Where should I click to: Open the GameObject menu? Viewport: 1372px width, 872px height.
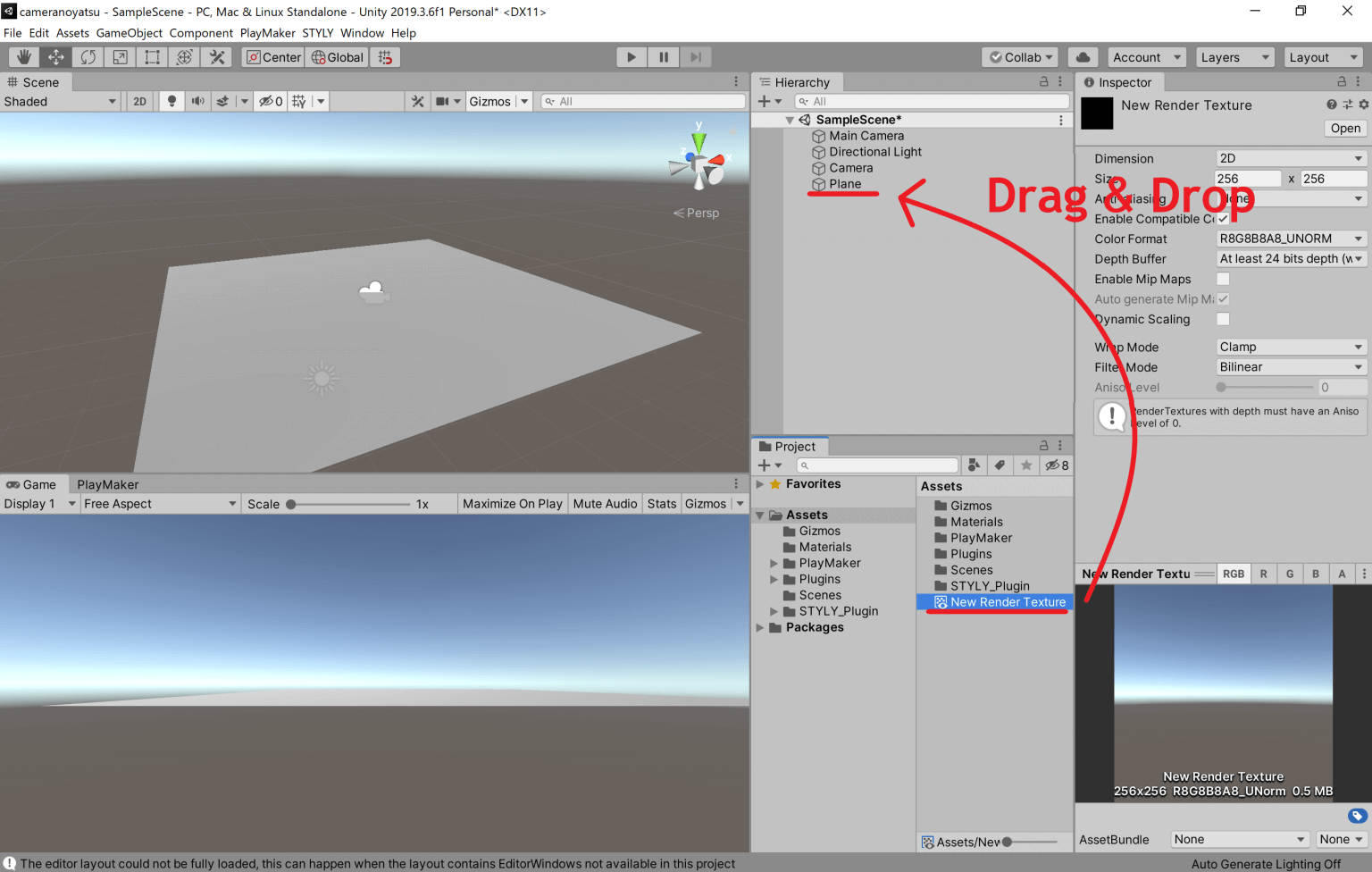[129, 32]
